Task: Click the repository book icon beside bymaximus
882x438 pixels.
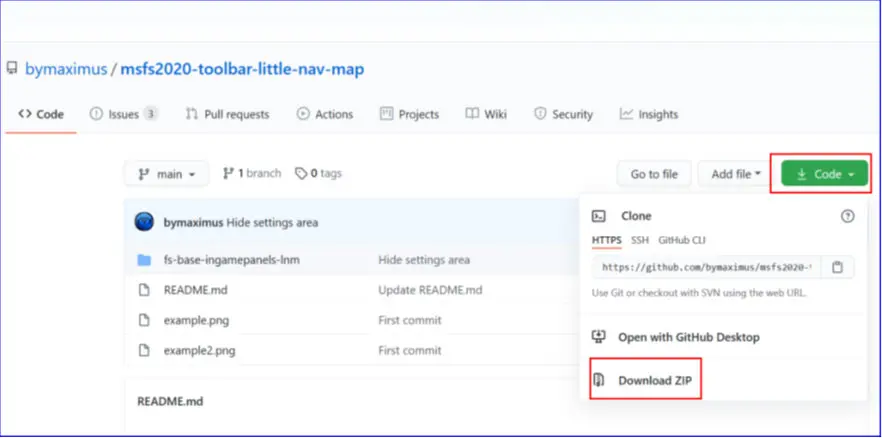Action: [12, 69]
